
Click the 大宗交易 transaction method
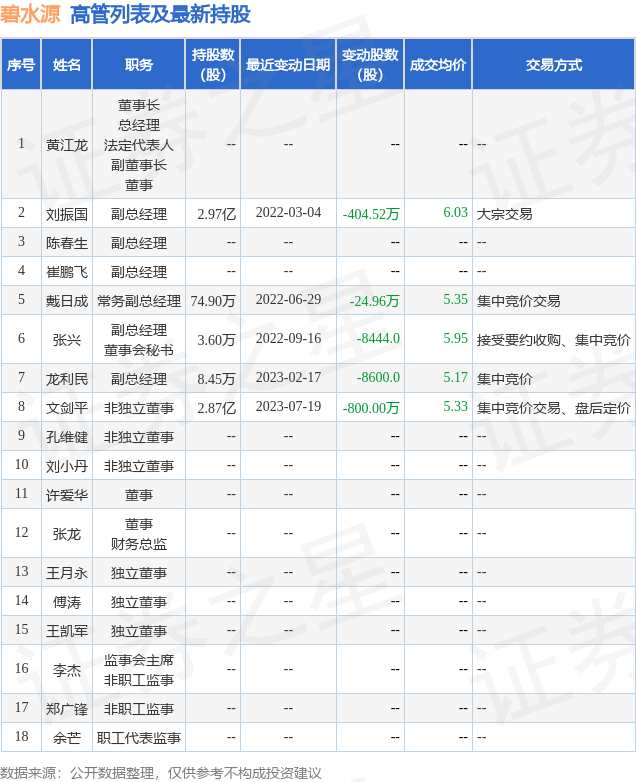coord(505,214)
